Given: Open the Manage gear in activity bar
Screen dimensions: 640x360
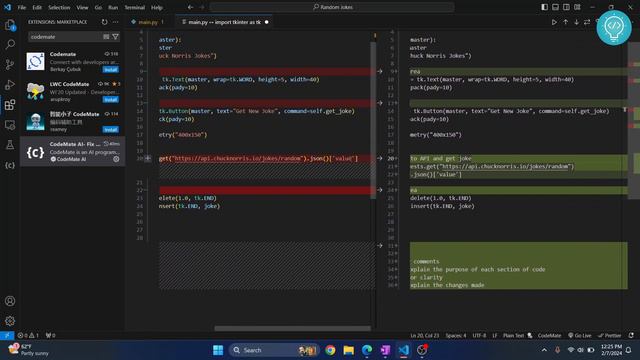Looking at the screenshot, I should coord(10,321).
